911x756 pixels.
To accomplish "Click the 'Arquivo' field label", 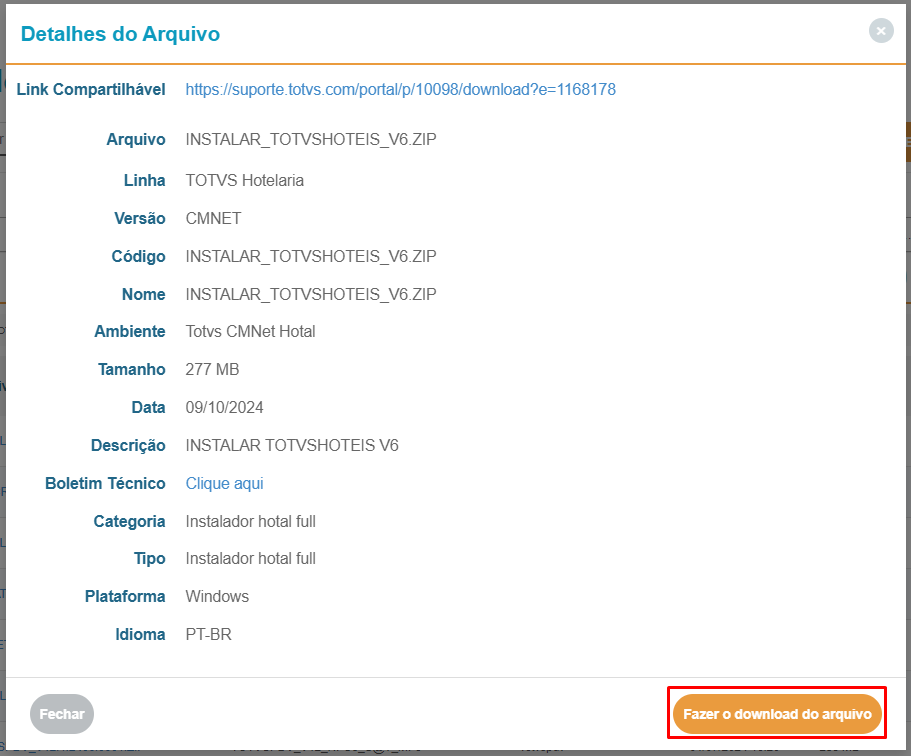I will [x=135, y=139].
